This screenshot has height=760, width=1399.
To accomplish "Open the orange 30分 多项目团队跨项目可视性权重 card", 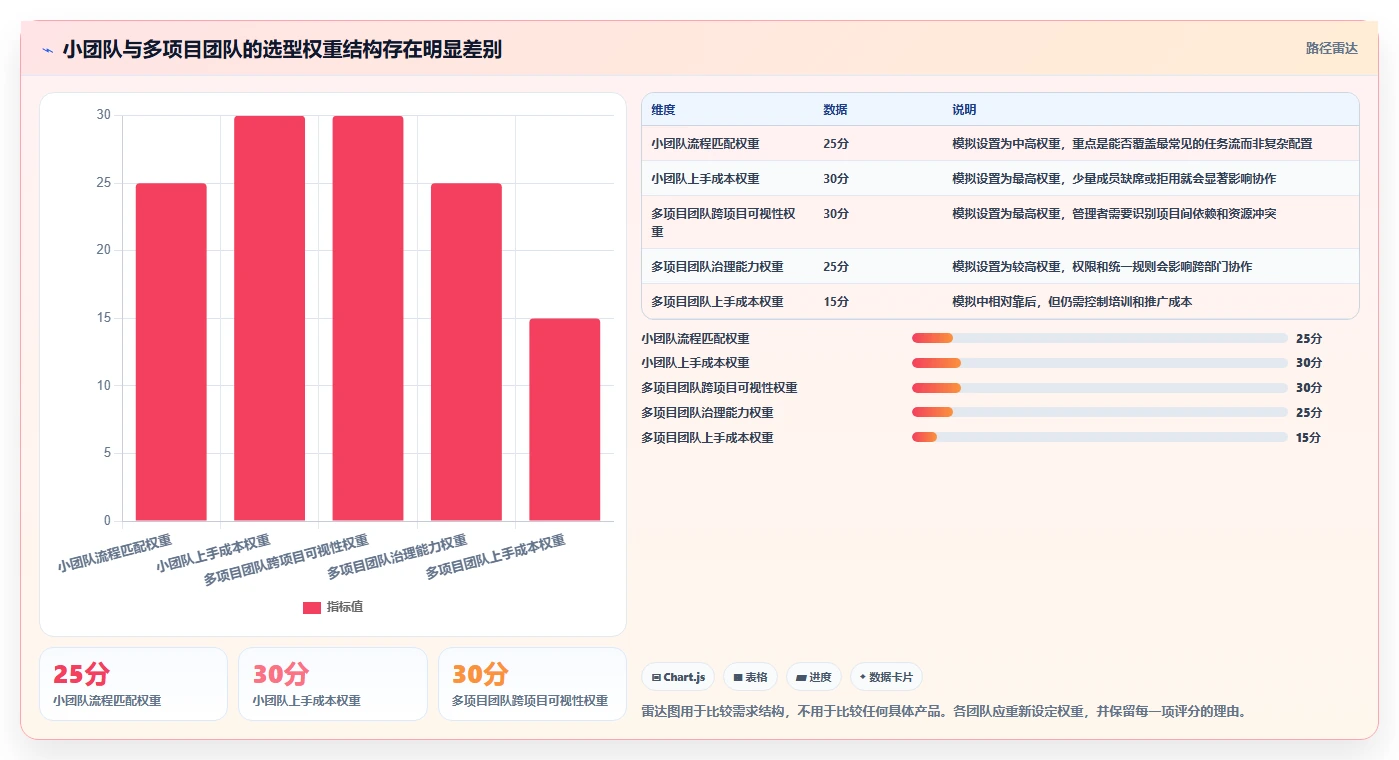I will tap(532, 684).
